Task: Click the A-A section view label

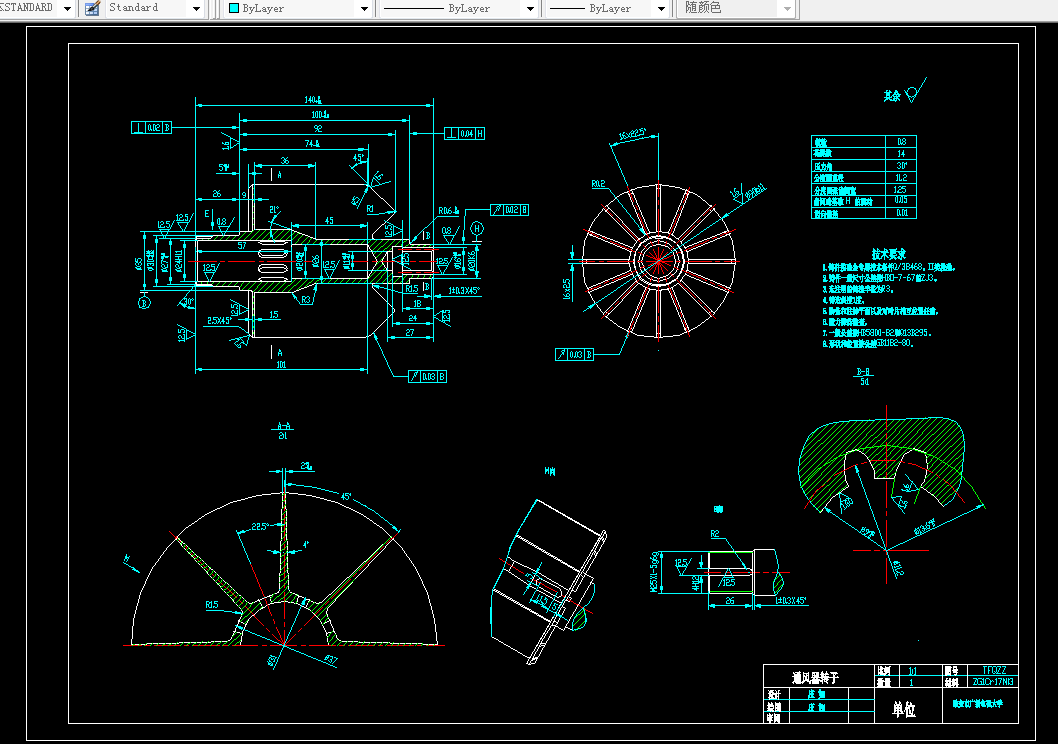Action: point(283,426)
